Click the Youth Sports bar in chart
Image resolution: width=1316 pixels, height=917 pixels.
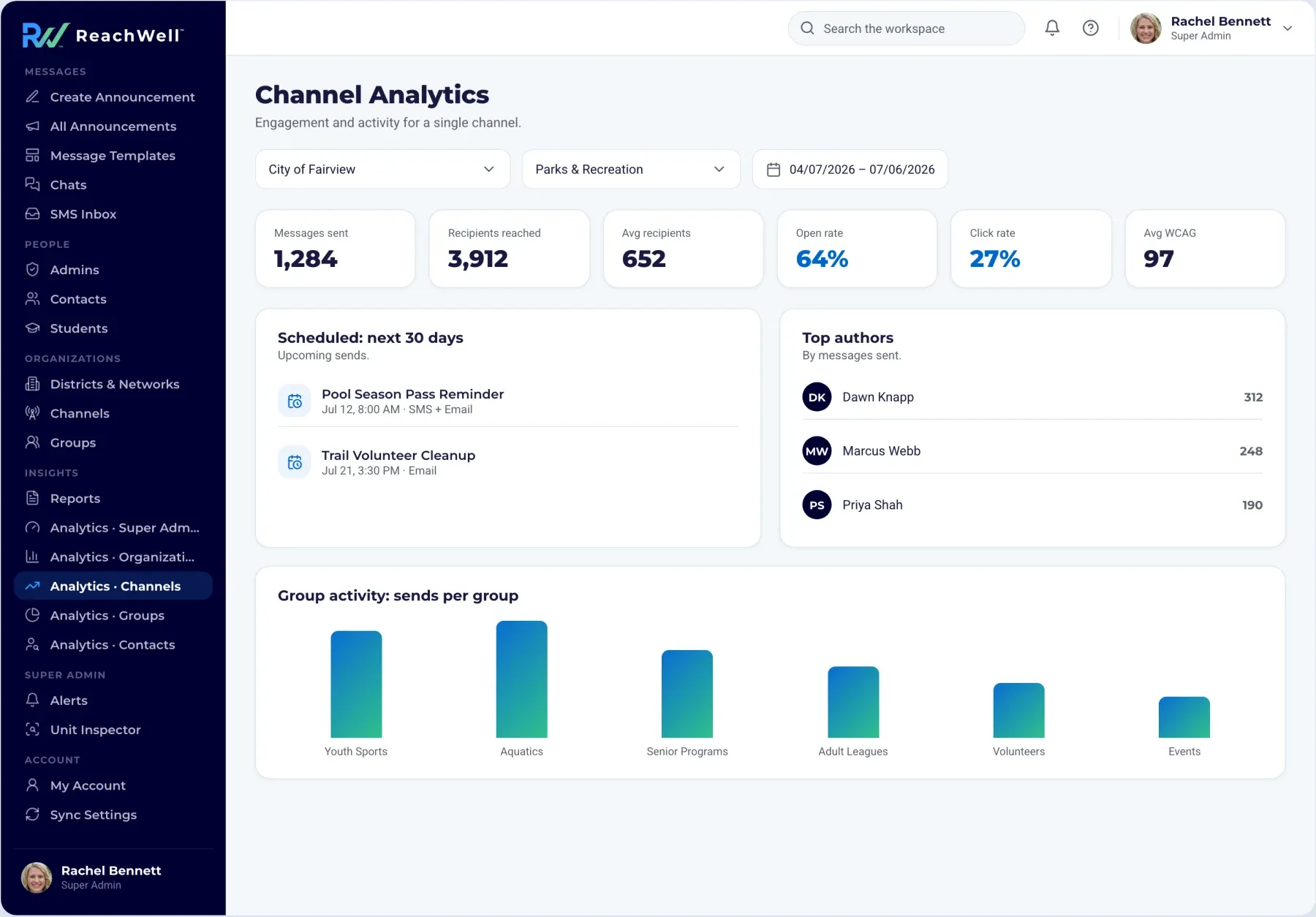356,684
